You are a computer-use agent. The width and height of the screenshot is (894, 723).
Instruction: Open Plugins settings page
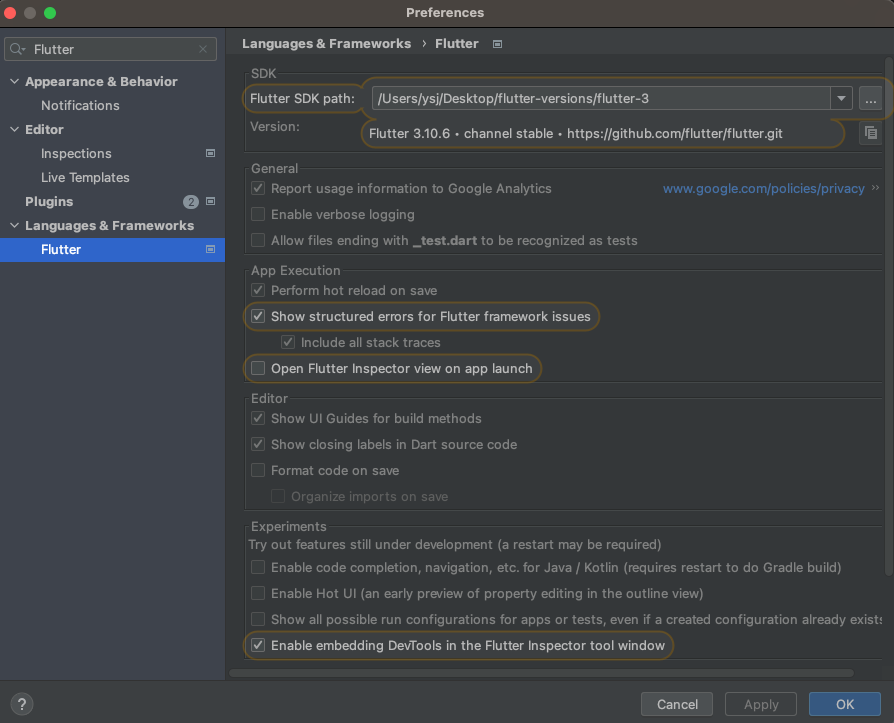[x=49, y=201]
